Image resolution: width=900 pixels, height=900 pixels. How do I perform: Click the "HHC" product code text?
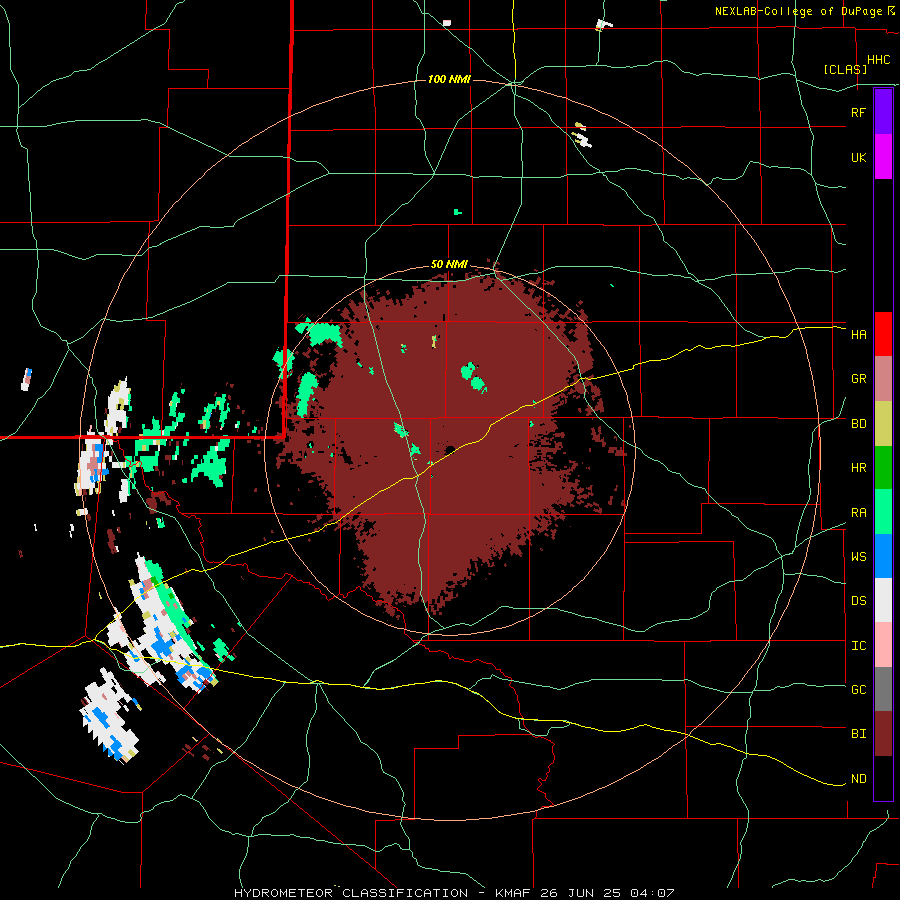pos(878,60)
